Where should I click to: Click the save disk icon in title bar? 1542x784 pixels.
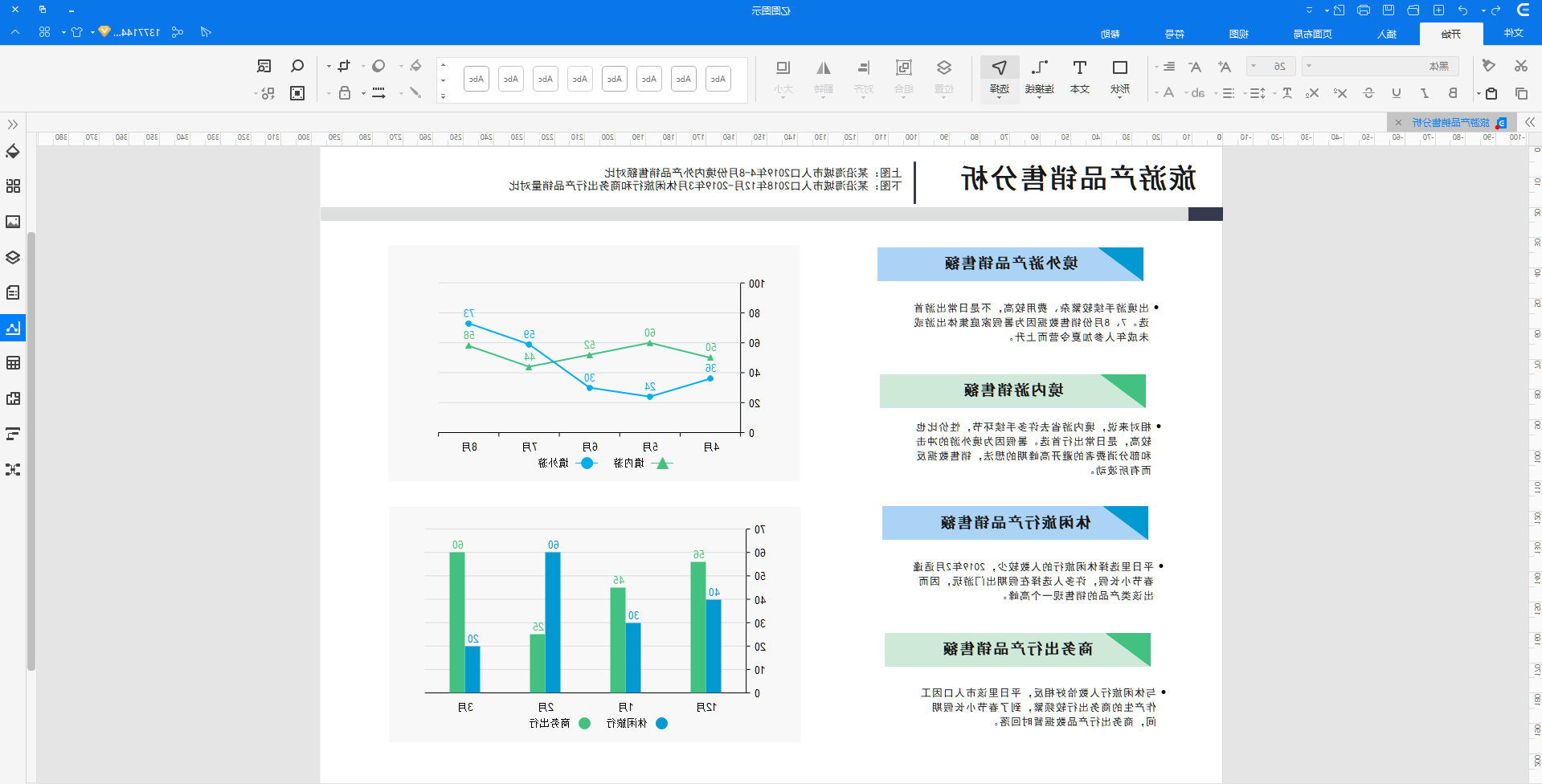point(1389,10)
